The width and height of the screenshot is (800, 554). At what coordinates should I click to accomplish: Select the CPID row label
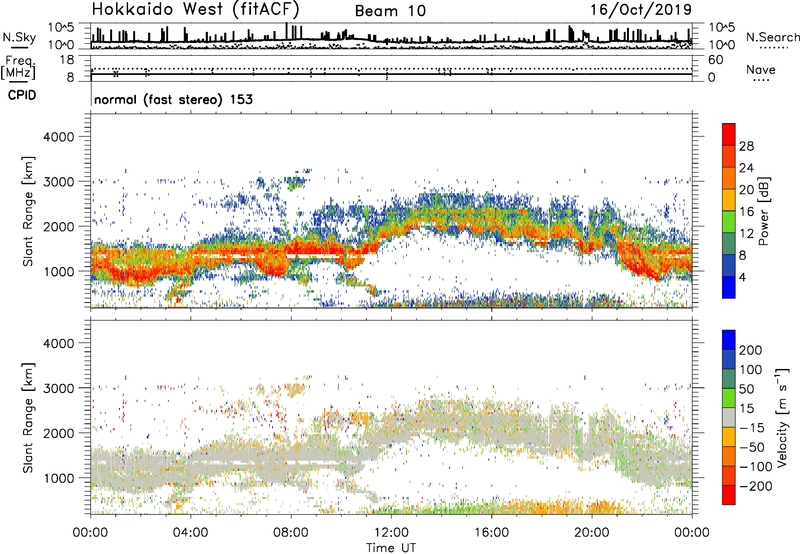pos(22,95)
